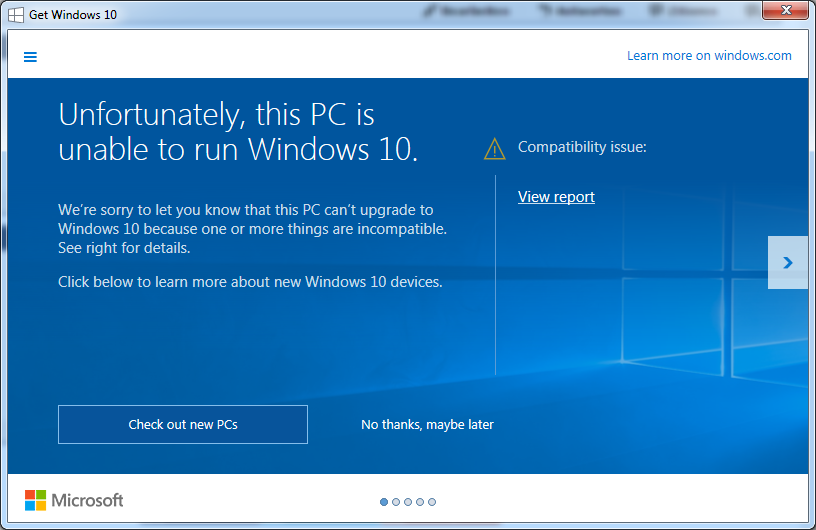
Task: Open the View report link
Action: click(x=556, y=197)
